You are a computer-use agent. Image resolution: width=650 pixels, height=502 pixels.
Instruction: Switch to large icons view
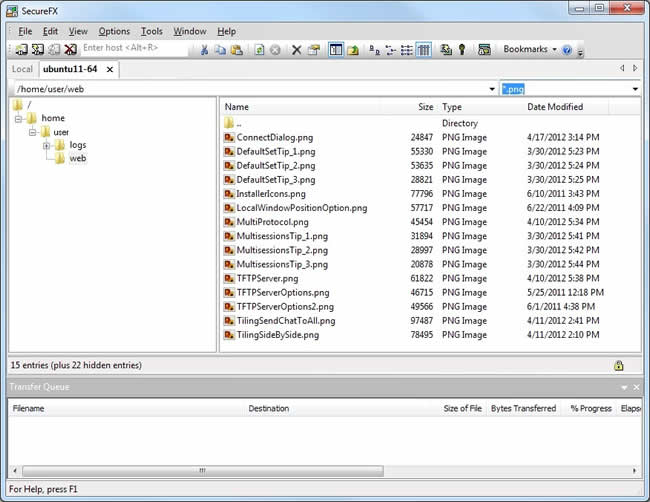click(374, 50)
